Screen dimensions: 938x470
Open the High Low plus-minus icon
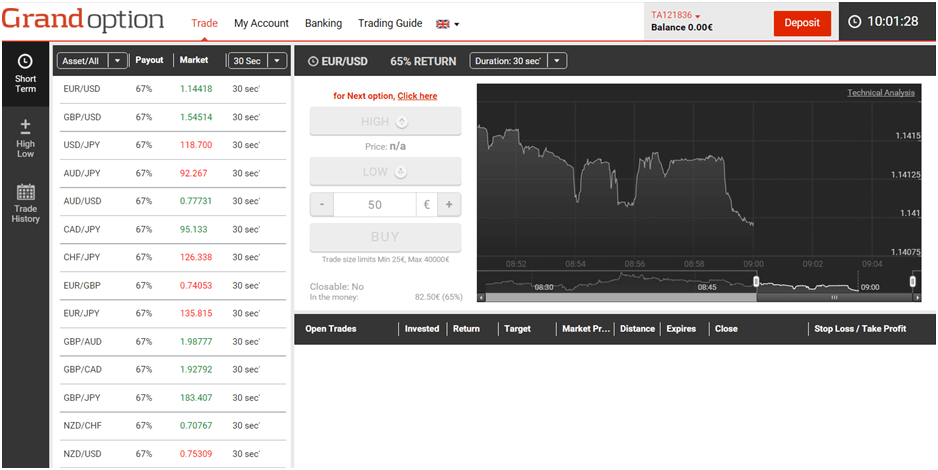point(25,126)
